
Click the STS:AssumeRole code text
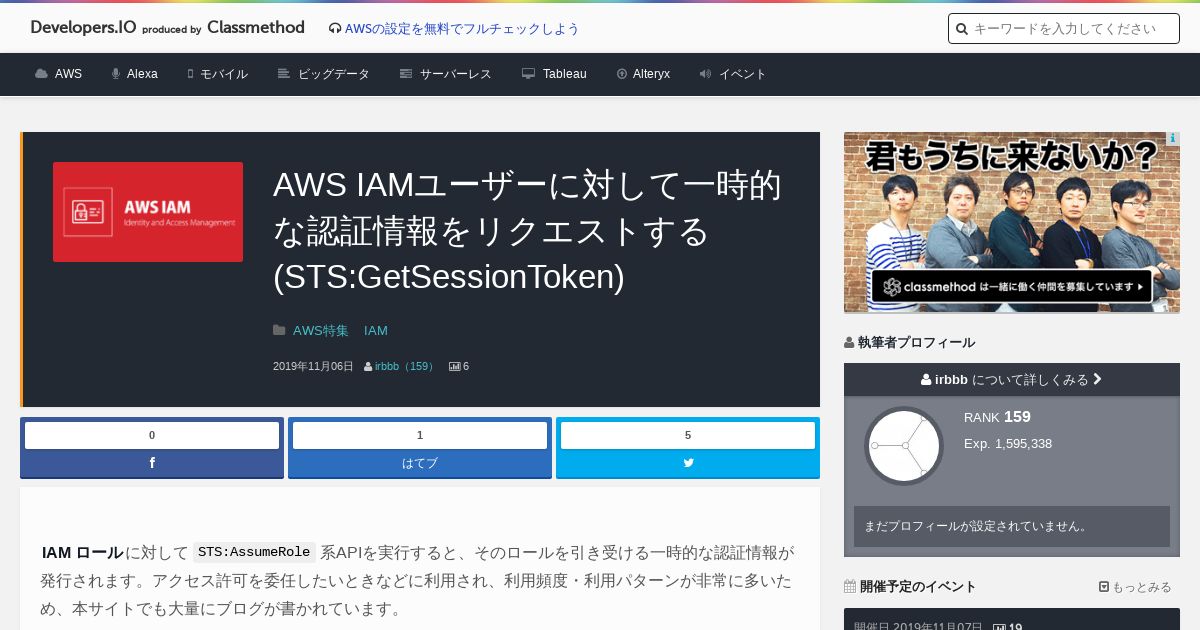254,552
